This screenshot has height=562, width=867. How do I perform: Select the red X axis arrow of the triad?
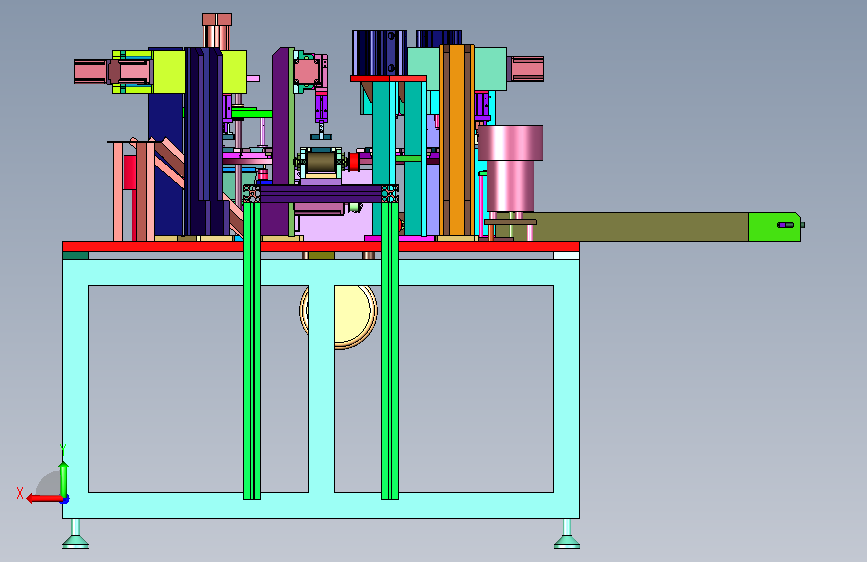(44, 498)
